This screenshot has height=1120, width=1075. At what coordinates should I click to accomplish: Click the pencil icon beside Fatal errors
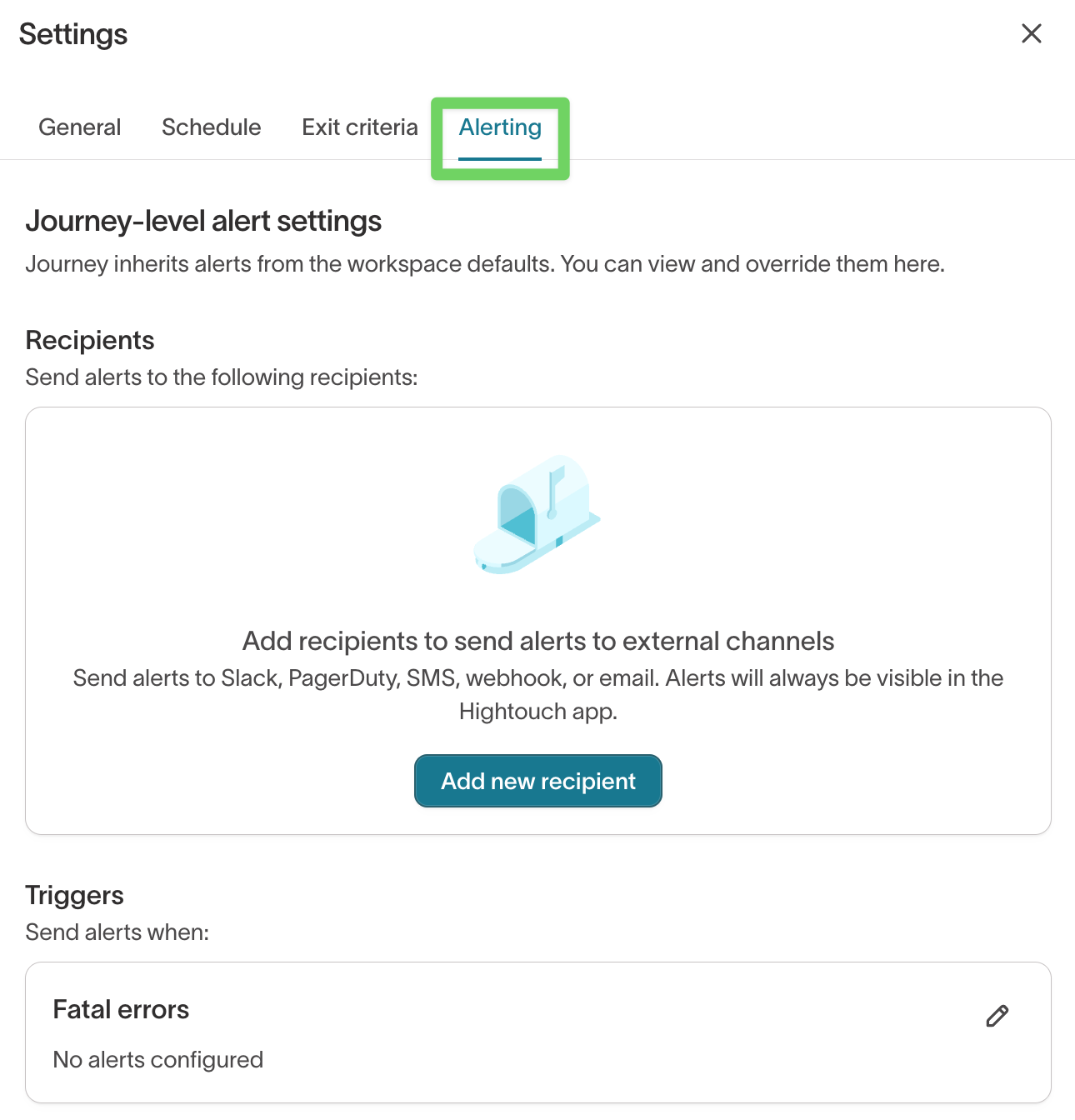[x=997, y=1015]
